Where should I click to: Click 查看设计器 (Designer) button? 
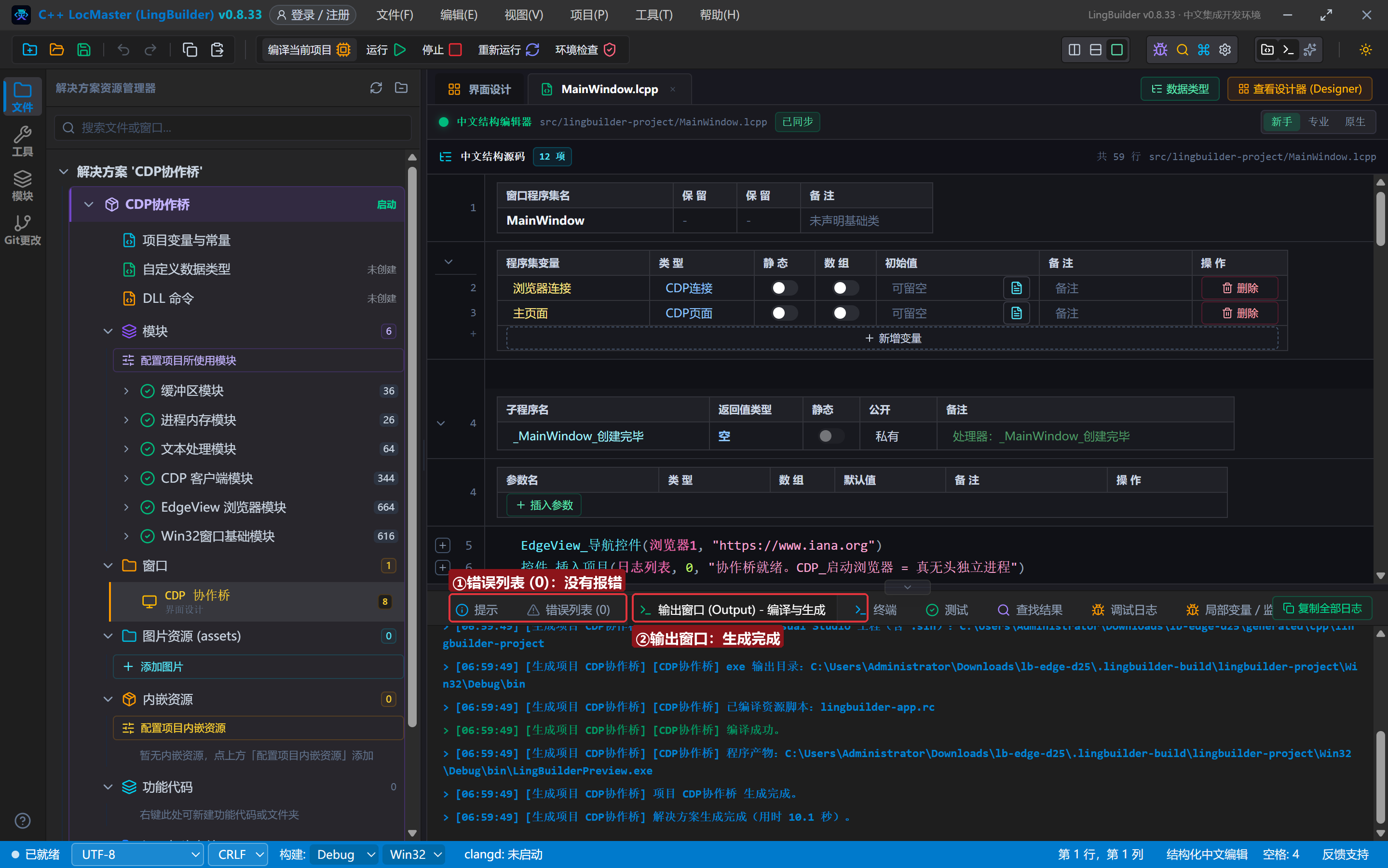point(1300,89)
